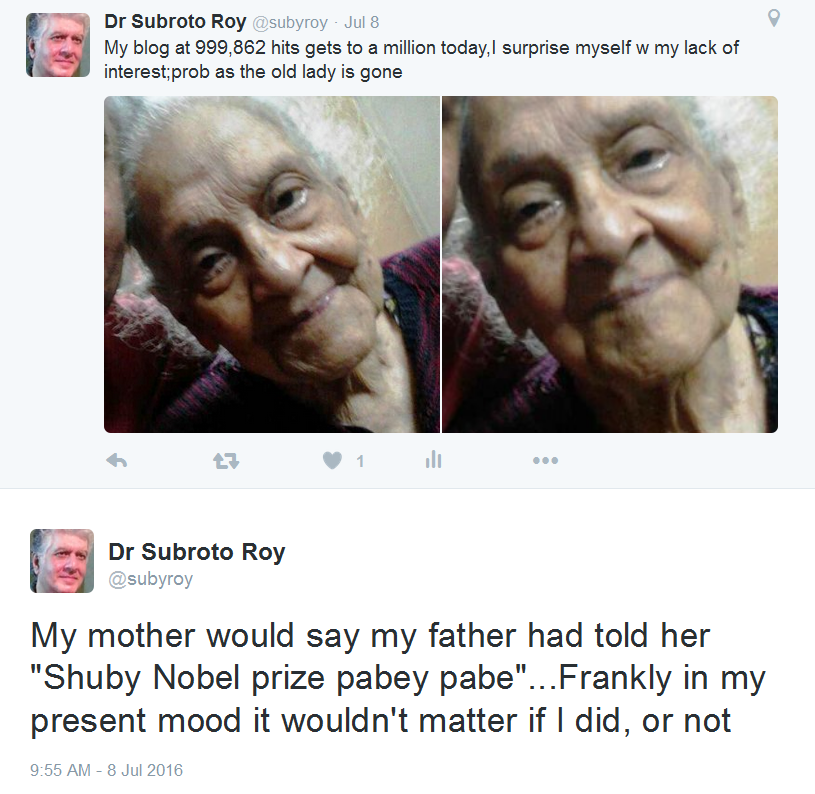Retweet the blog hits tweet
The width and height of the screenshot is (815, 794).
pyautogui.click(x=226, y=460)
